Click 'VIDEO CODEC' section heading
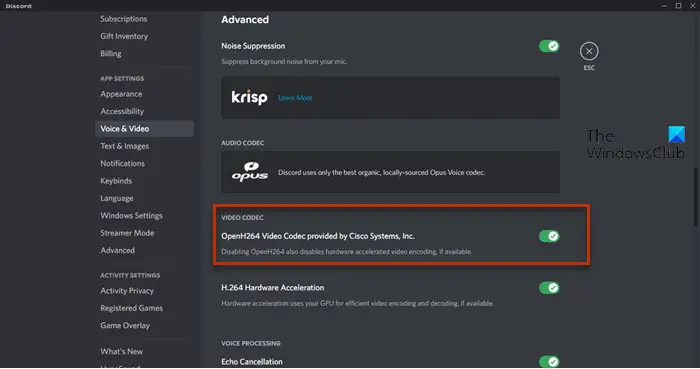The height and width of the screenshot is (369, 700). pyautogui.click(x=242, y=217)
